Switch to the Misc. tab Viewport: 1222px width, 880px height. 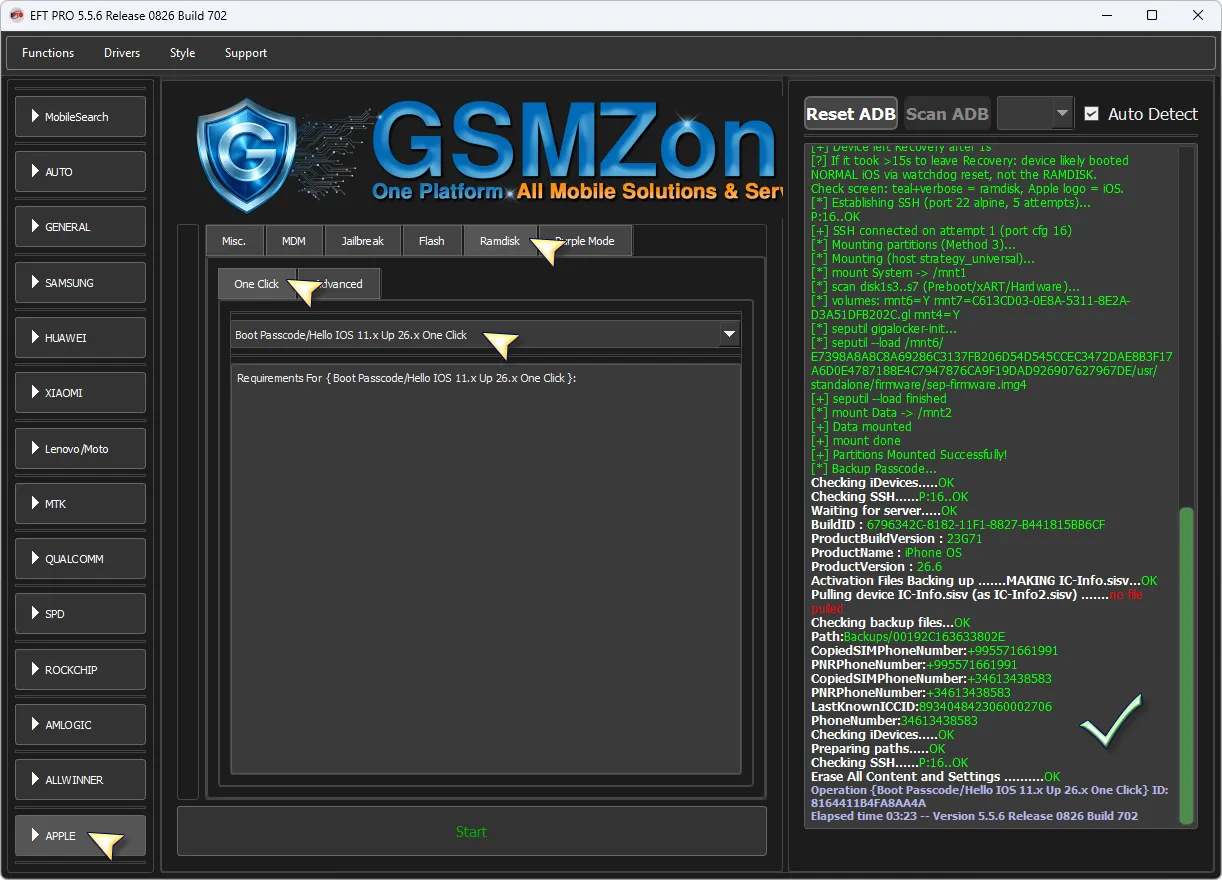click(x=234, y=241)
